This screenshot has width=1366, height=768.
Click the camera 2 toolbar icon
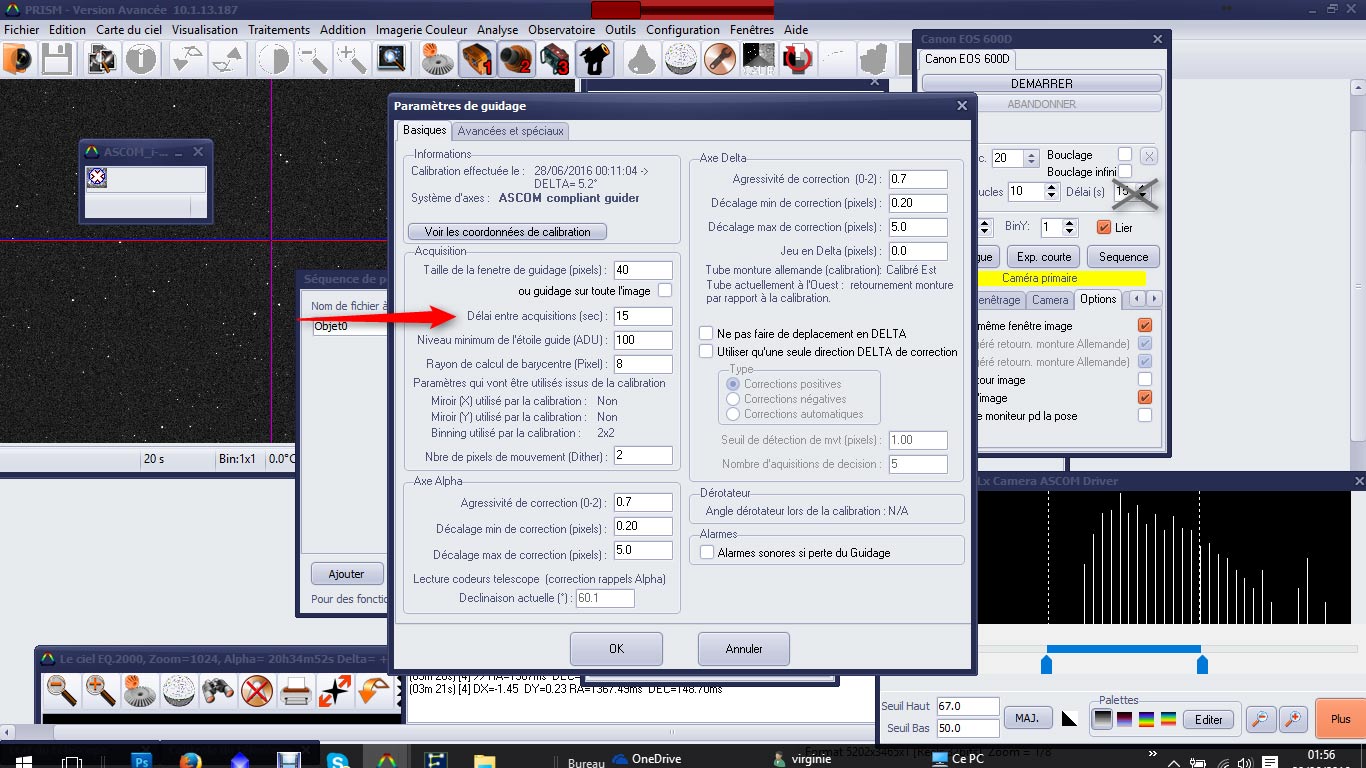516,60
